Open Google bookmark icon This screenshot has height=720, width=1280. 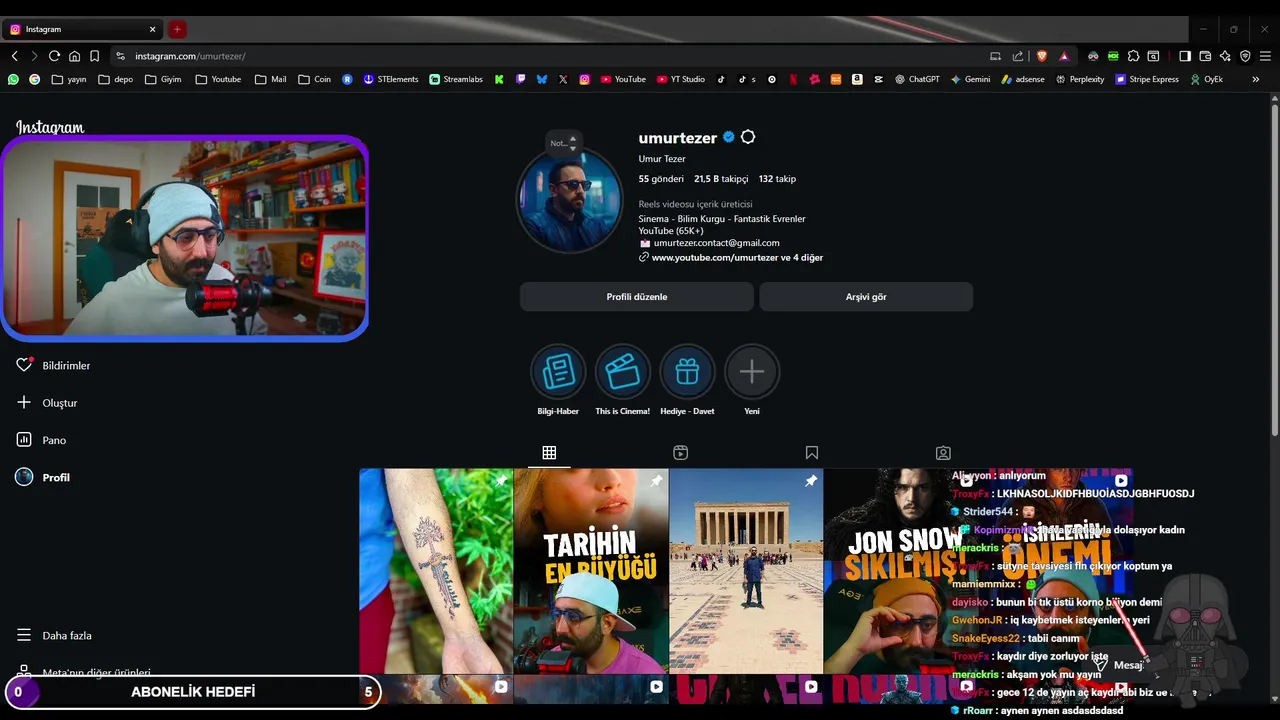pos(34,79)
